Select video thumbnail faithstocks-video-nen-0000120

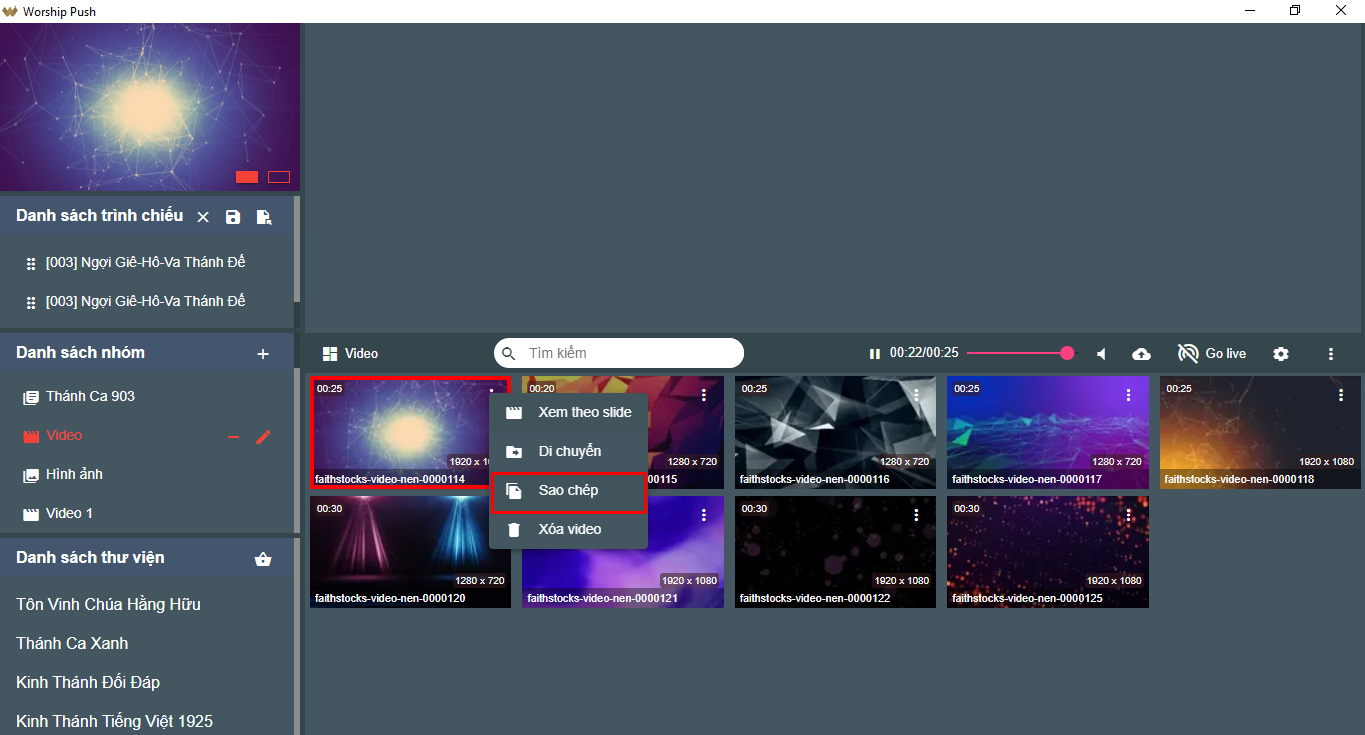coord(410,552)
